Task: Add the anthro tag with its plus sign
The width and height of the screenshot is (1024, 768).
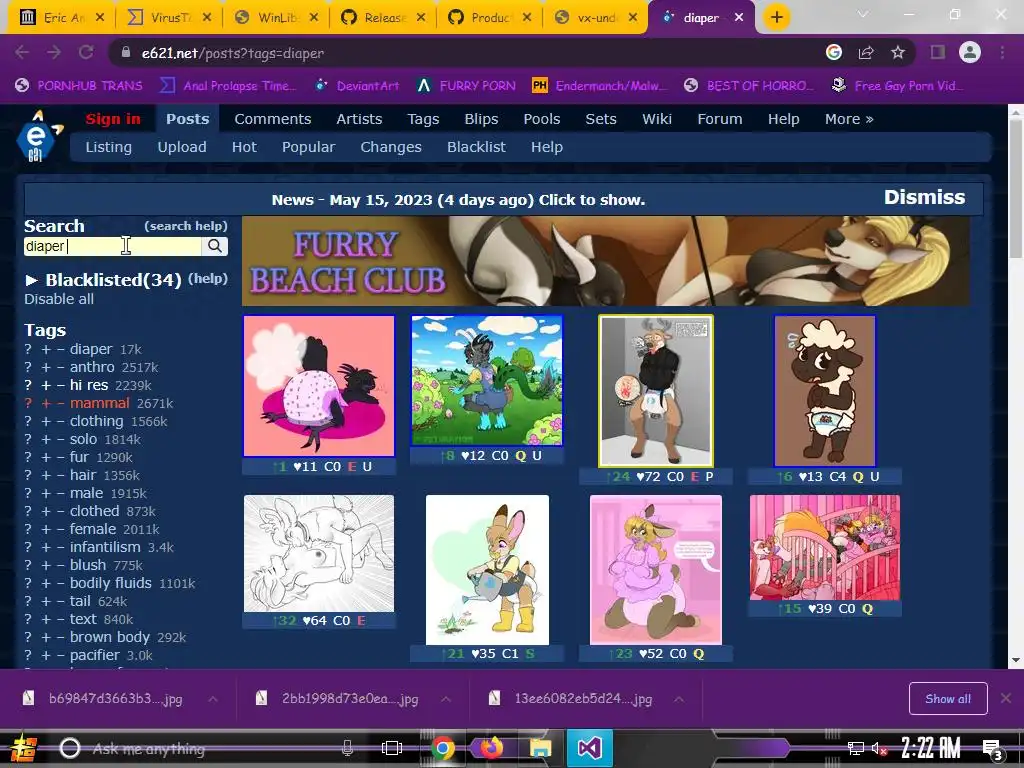Action: [46, 368]
